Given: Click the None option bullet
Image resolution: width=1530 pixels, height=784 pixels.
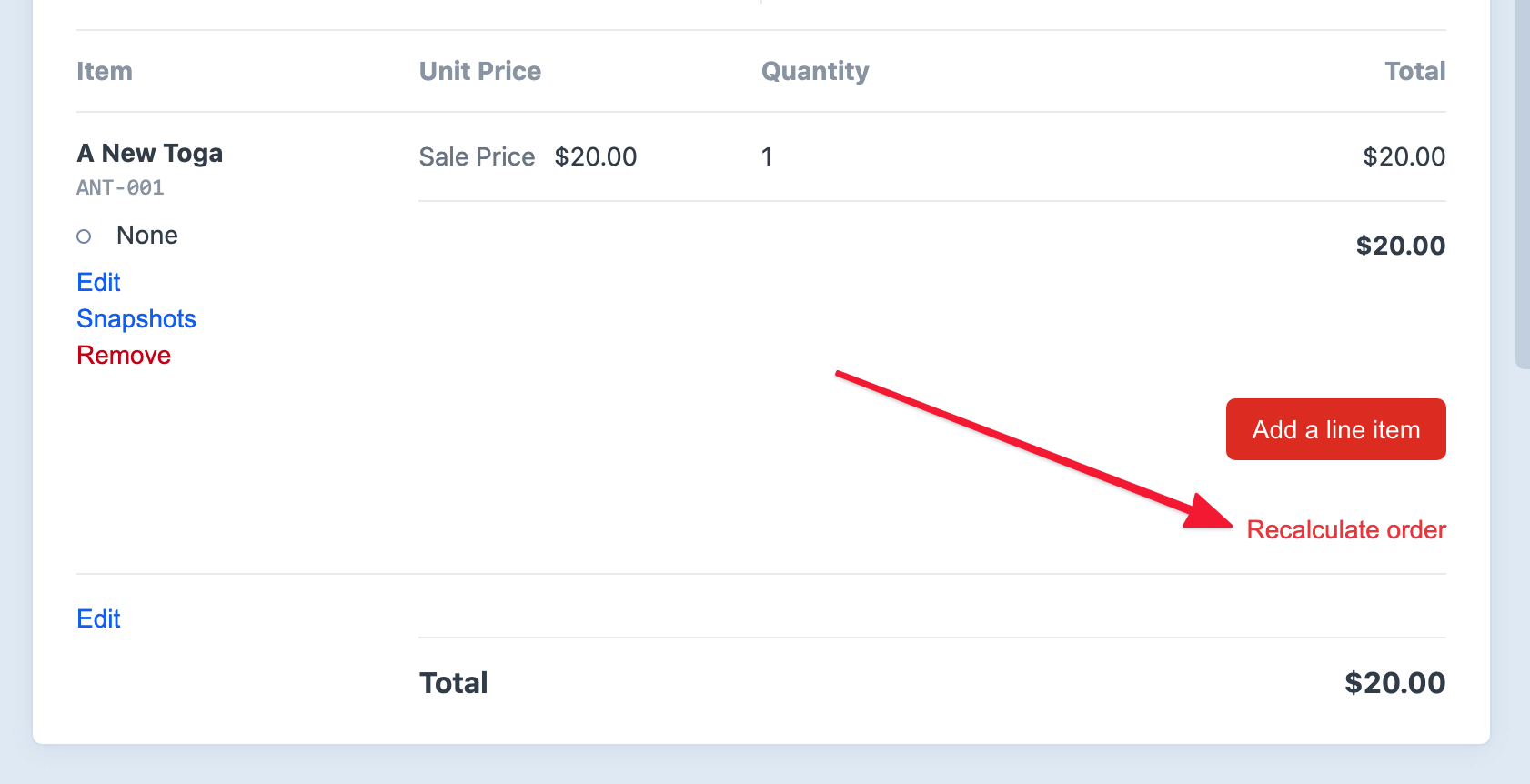Looking at the screenshot, I should [x=84, y=236].
